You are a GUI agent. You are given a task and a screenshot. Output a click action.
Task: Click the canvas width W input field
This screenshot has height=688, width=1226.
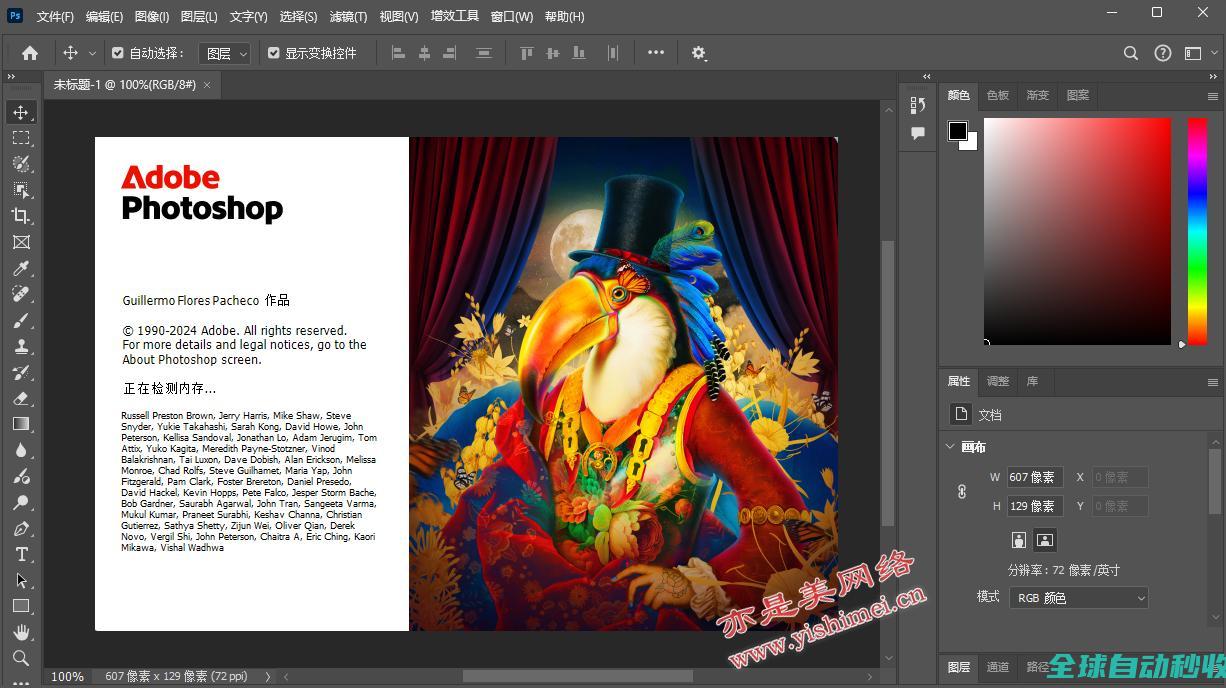click(1033, 478)
